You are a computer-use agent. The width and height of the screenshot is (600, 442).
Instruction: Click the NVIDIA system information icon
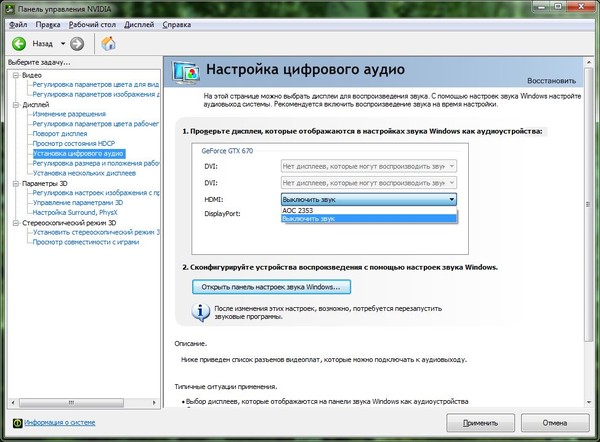[x=17, y=423]
